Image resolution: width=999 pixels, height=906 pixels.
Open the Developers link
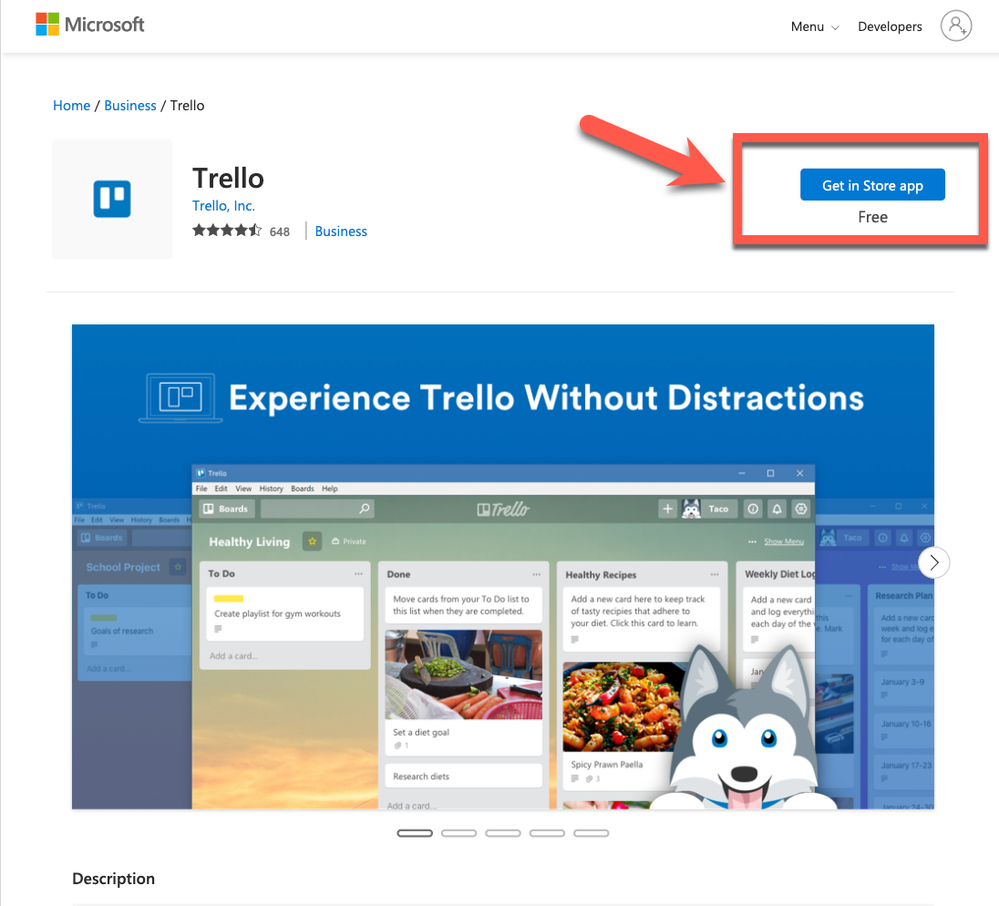pos(889,27)
